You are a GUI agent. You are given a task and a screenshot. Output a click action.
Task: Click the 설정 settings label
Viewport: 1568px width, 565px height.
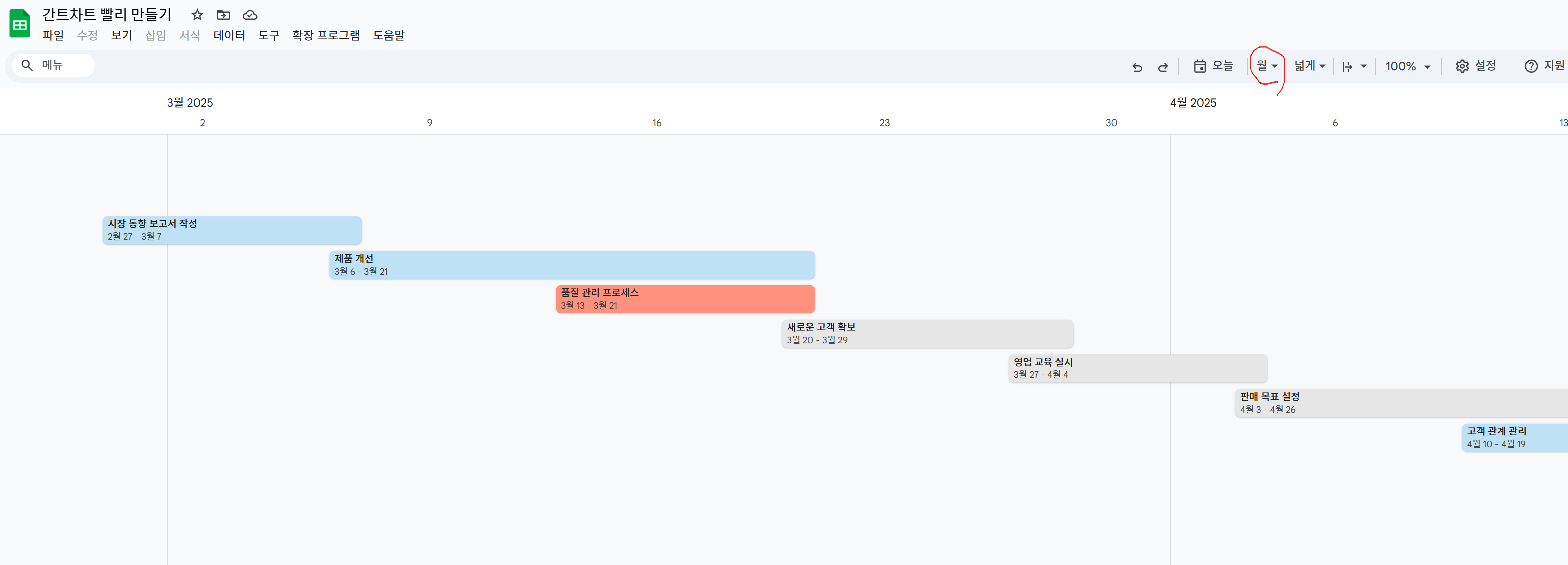[1485, 66]
